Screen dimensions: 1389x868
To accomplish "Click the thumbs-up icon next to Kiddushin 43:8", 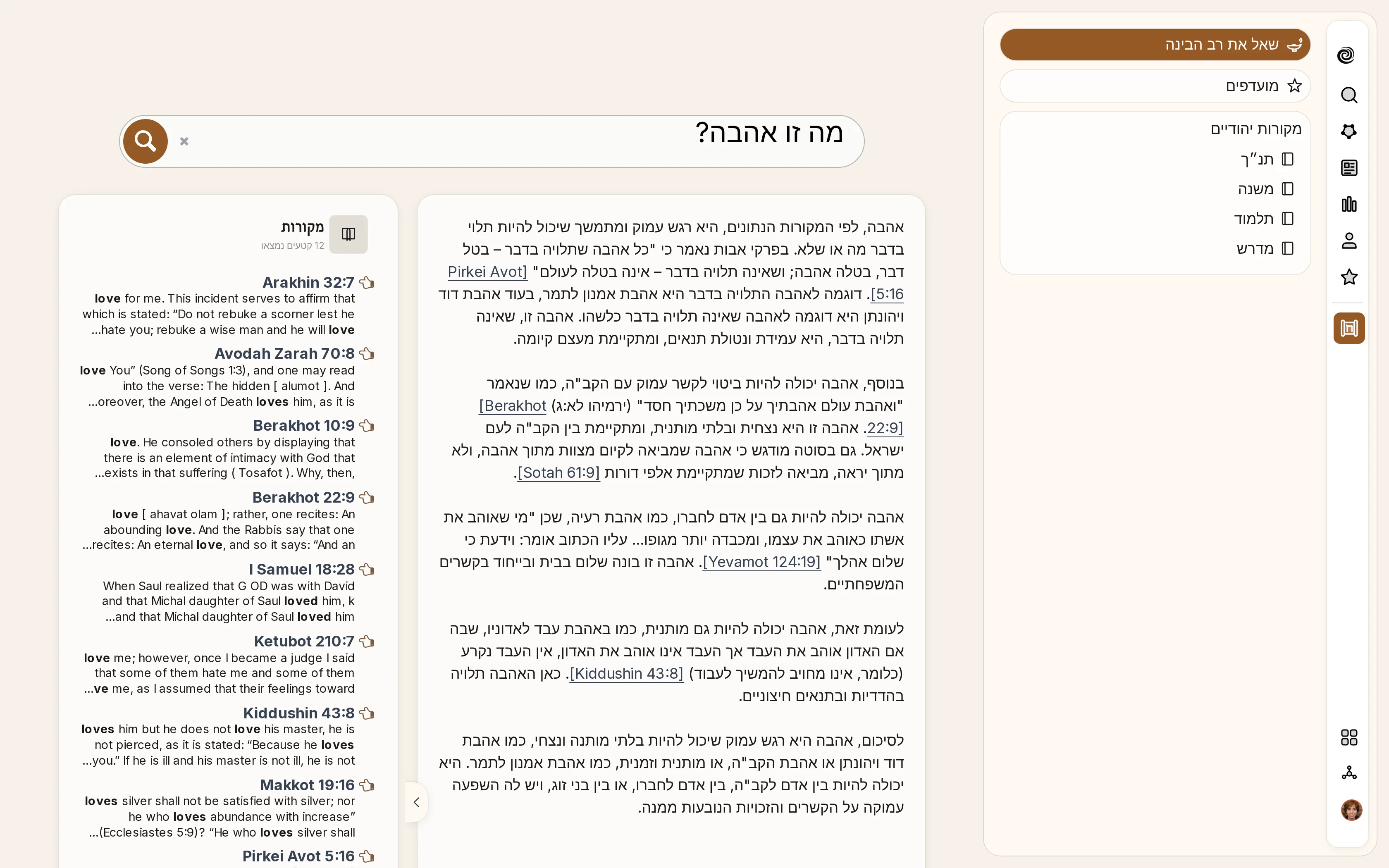I will tap(367, 713).
